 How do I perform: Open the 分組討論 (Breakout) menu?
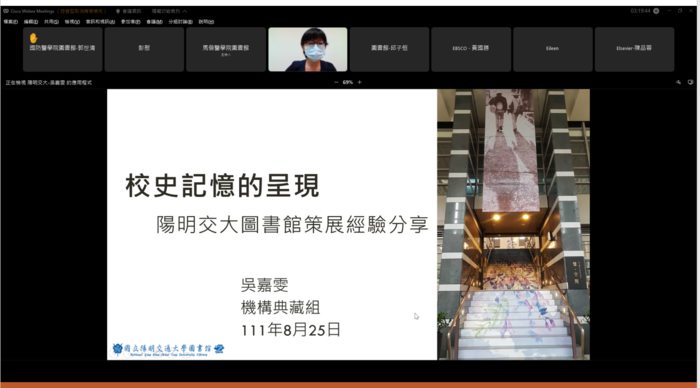[x=180, y=21]
